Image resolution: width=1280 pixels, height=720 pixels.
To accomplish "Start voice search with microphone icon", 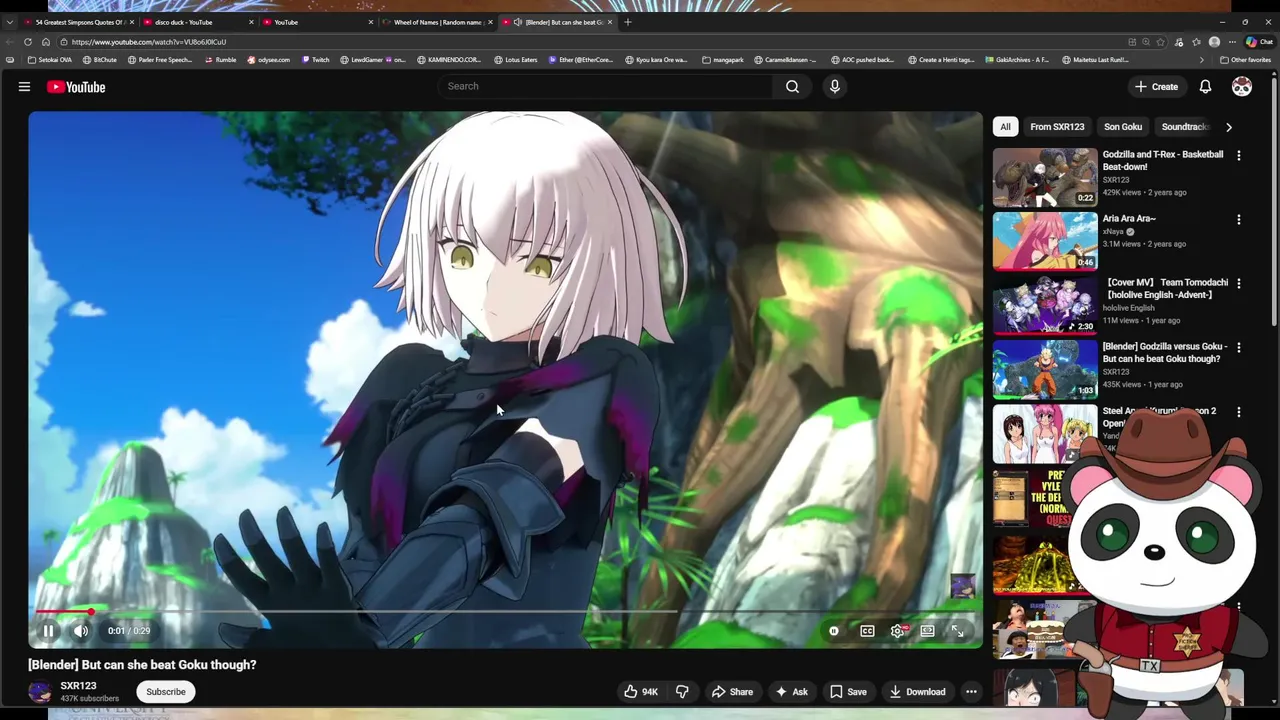I will pos(834,86).
